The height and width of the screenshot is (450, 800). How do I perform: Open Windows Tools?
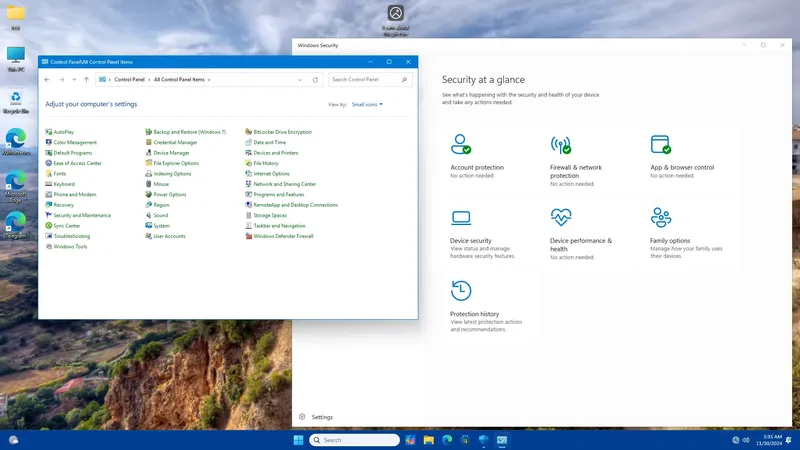click(x=70, y=246)
